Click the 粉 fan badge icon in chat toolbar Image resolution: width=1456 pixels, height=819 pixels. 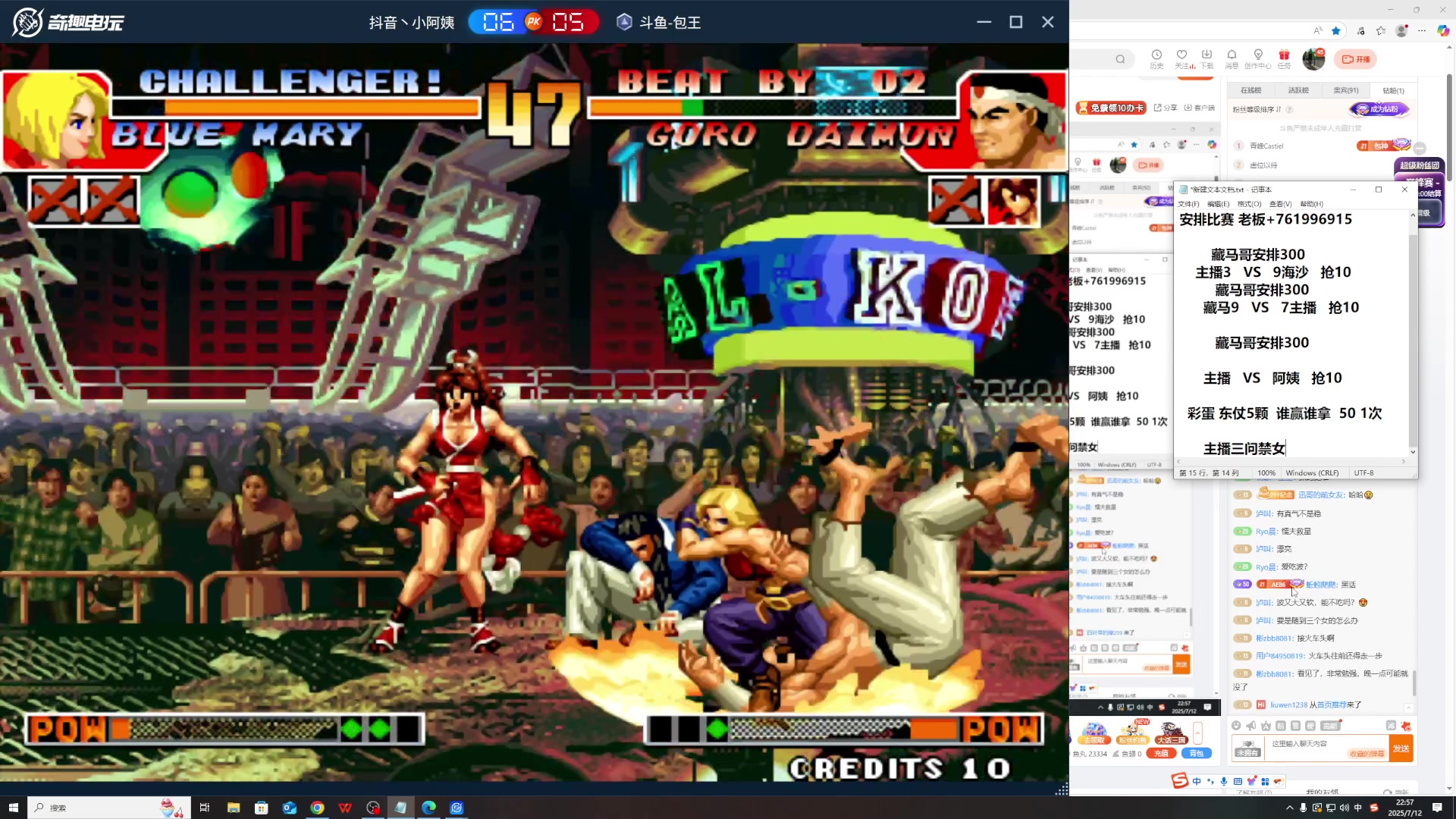(x=1281, y=726)
